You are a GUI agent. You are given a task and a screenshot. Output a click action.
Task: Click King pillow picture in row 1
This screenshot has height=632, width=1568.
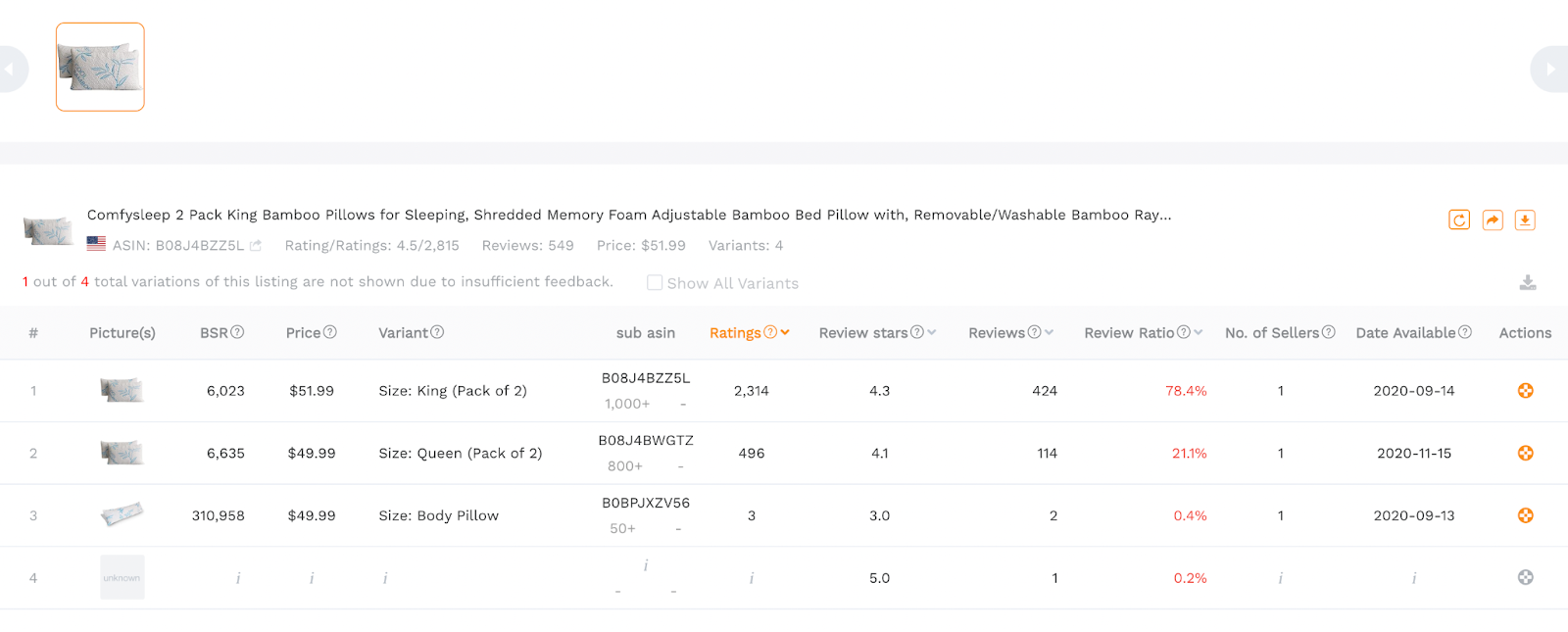[122, 391]
